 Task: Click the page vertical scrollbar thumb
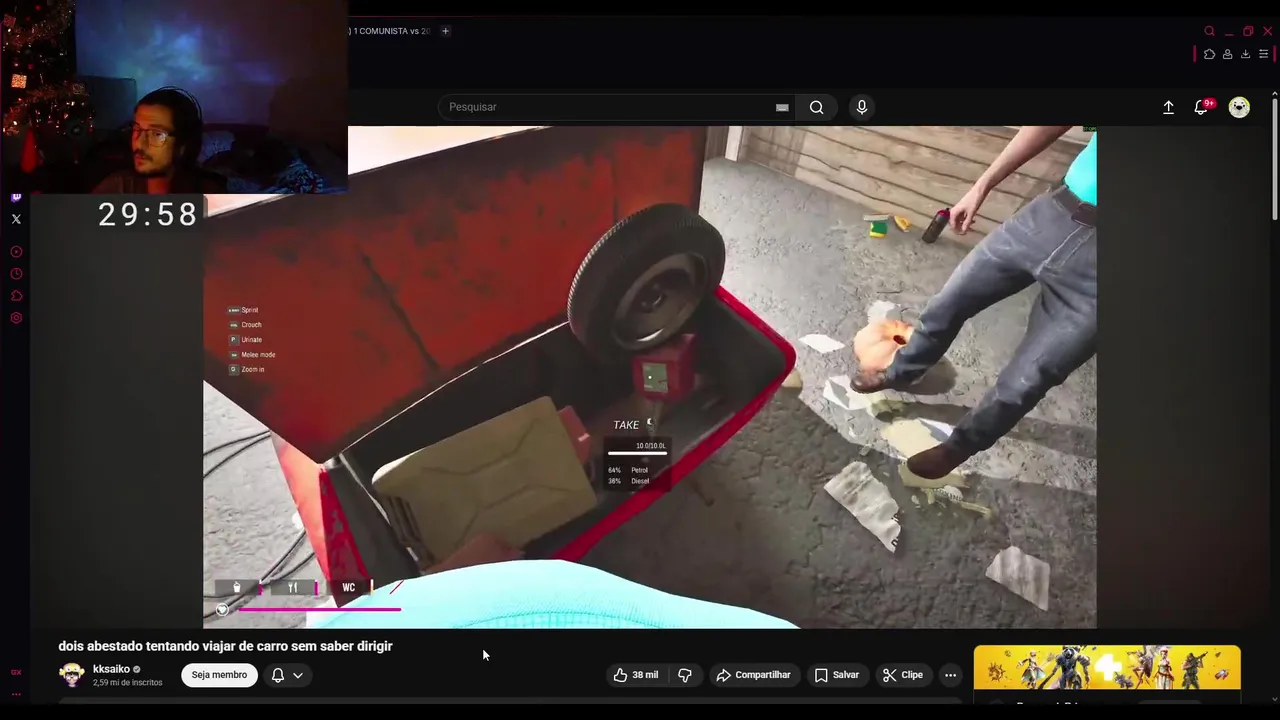pyautogui.click(x=1274, y=158)
